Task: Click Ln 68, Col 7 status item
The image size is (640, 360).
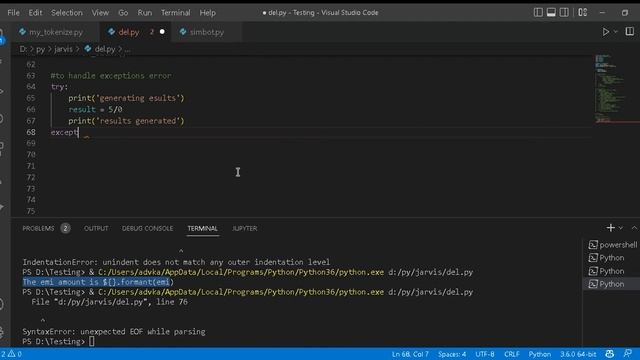Action: [410, 354]
